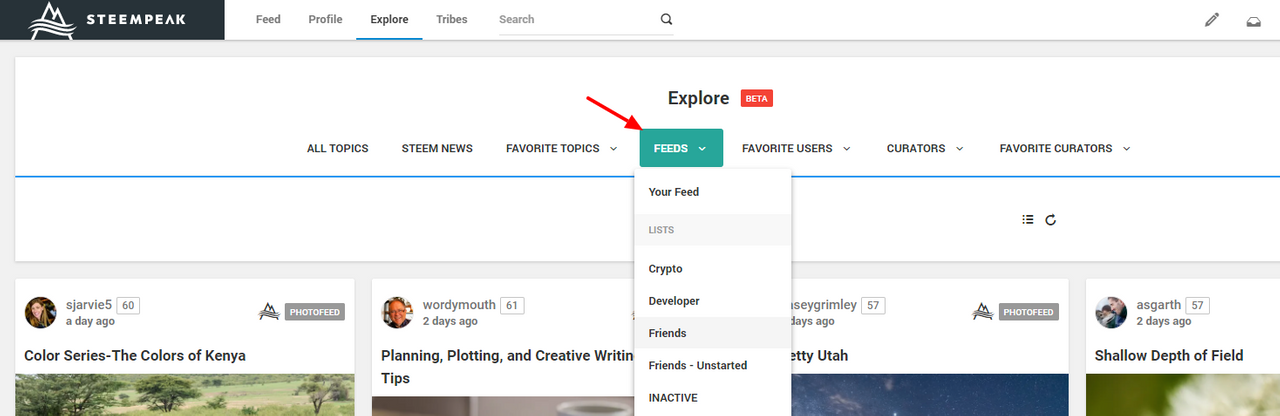Select the ALL TOPICS filter

click(337, 148)
